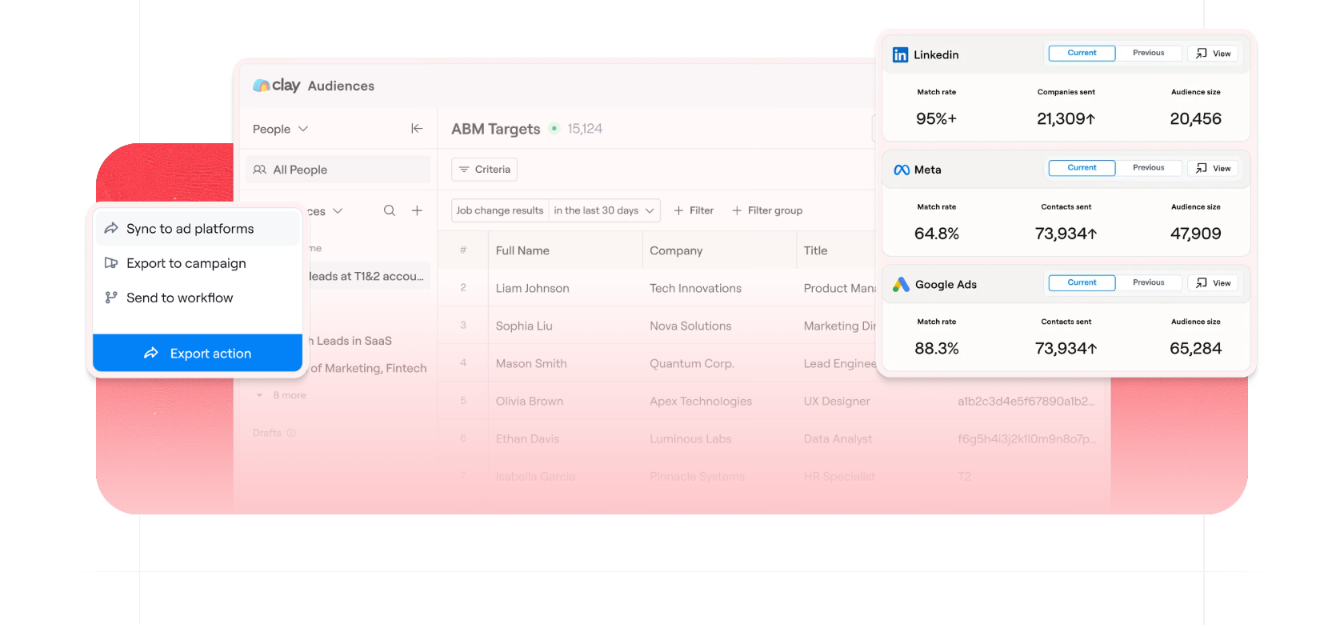
Task: Click the Filter button
Action: click(693, 210)
